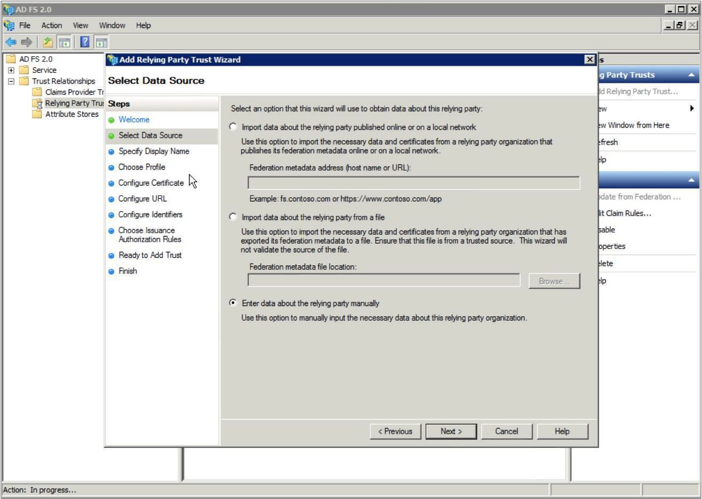This screenshot has height=499, width=702.
Task: Restore the inner MMC child window
Action: [679, 26]
